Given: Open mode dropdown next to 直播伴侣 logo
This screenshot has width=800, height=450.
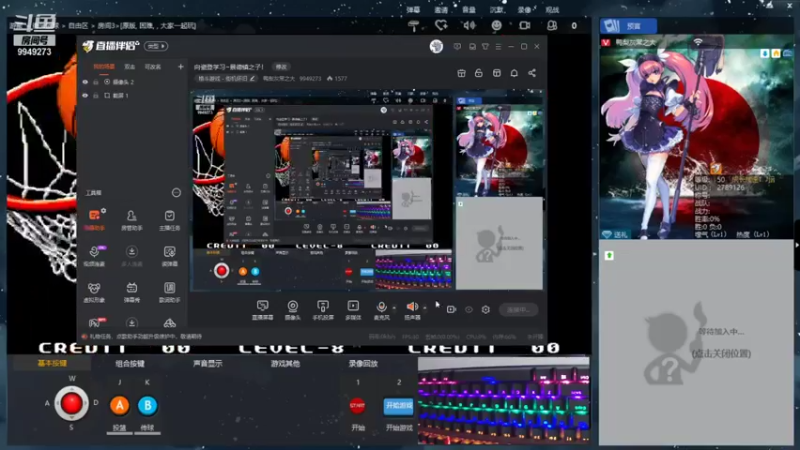Looking at the screenshot, I should click(156, 46).
